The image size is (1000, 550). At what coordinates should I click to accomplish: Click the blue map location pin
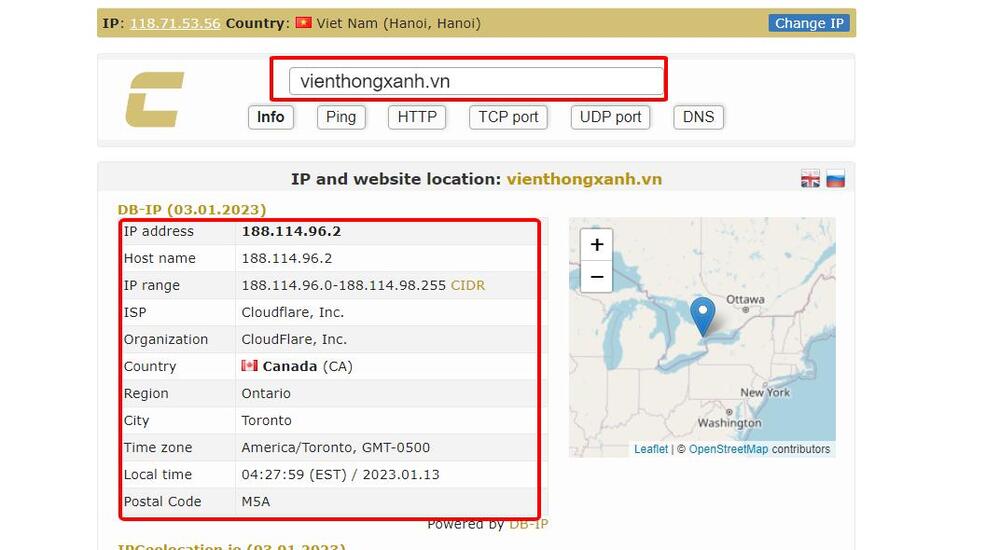coord(703,316)
